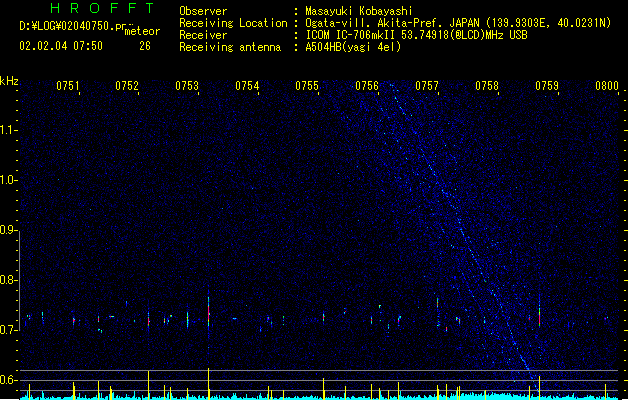Click the 0754 time marker
This screenshot has width=629, height=400.
[247, 86]
